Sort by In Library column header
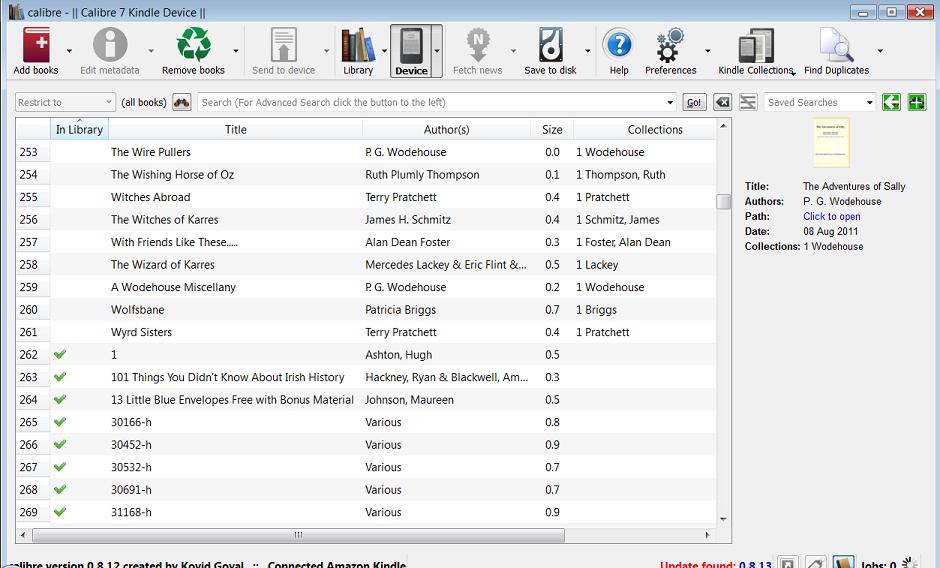Image resolution: width=940 pixels, height=568 pixels. coord(79,130)
